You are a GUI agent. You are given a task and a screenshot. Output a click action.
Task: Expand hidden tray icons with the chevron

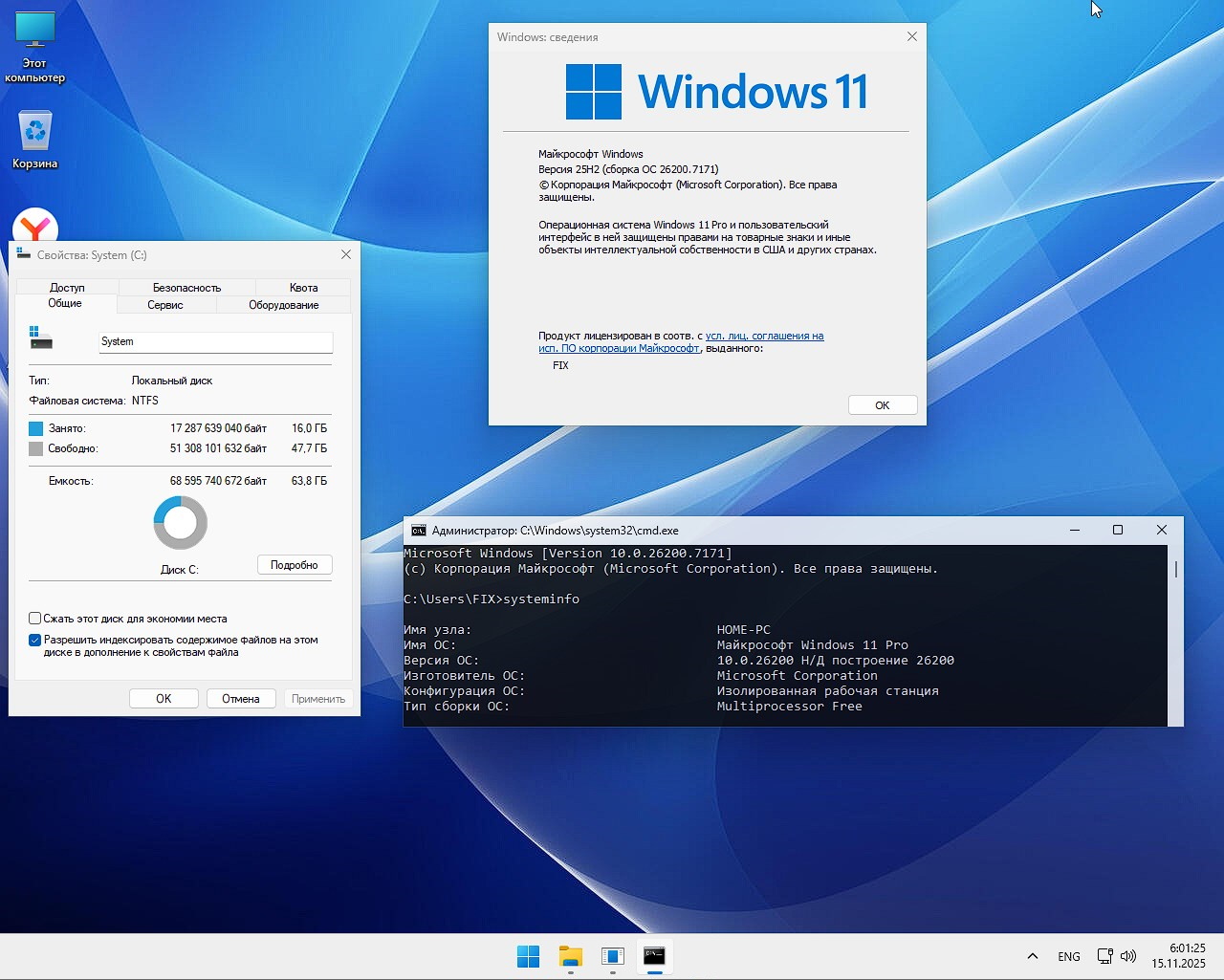[x=1033, y=955]
